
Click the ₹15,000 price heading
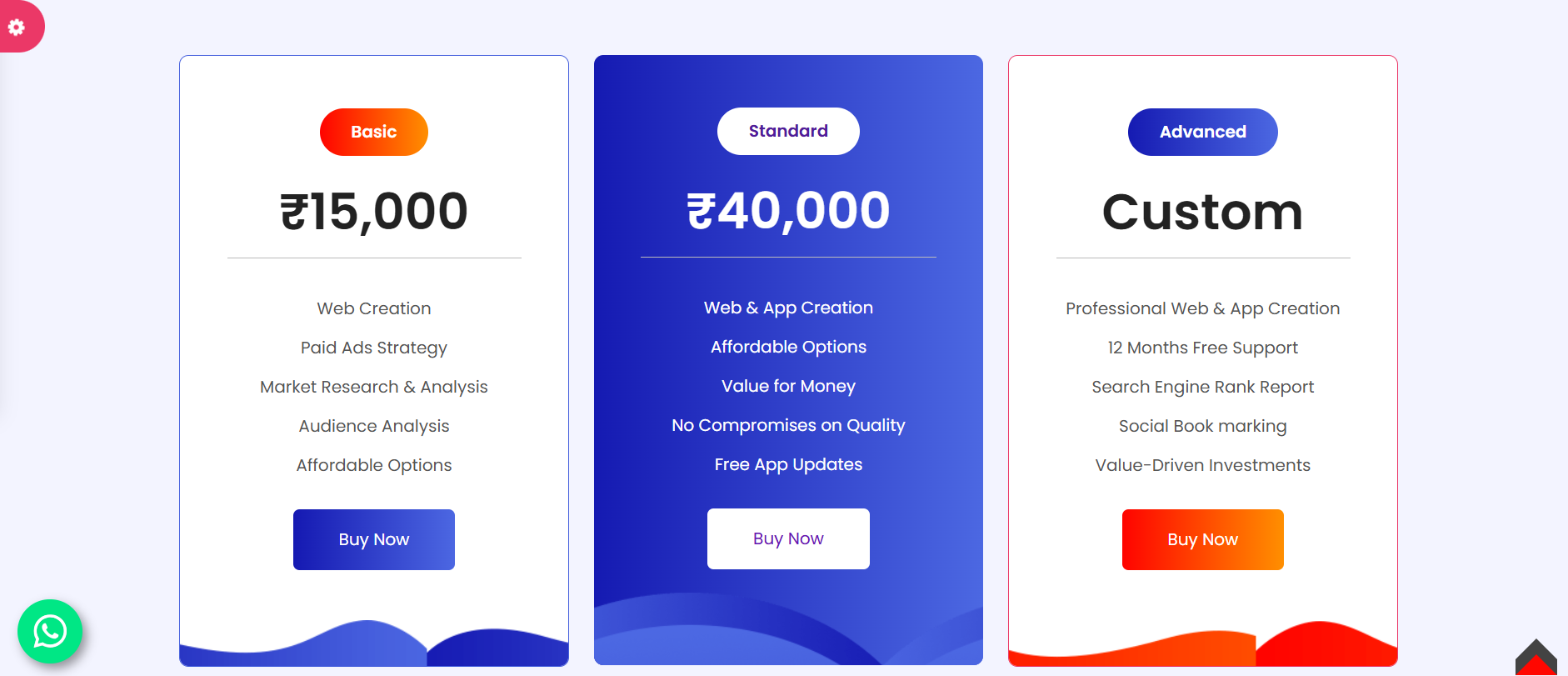click(x=373, y=211)
